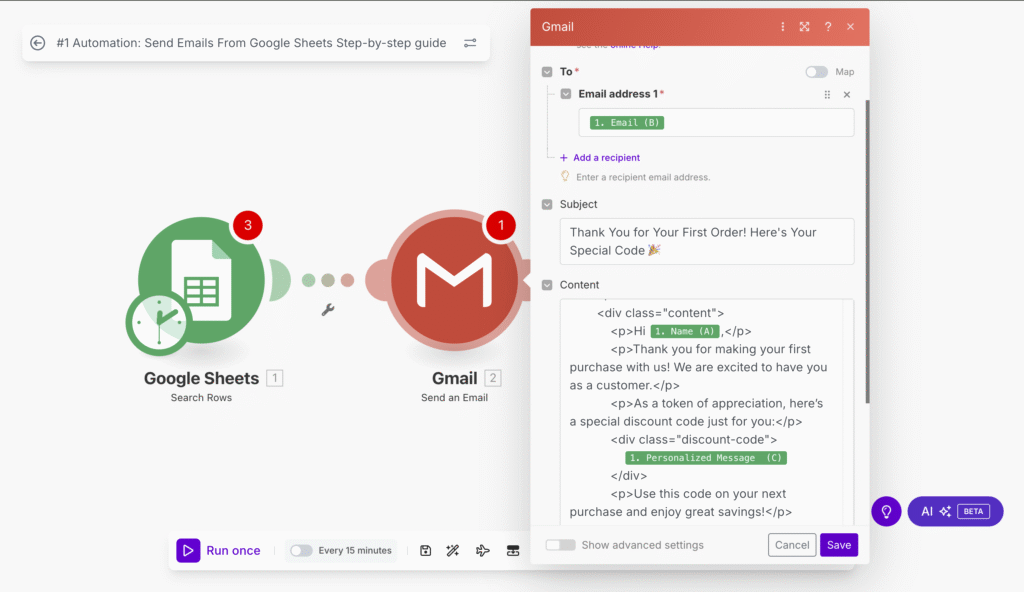Select the '1. Name (A)' mapped pill

coord(685,331)
